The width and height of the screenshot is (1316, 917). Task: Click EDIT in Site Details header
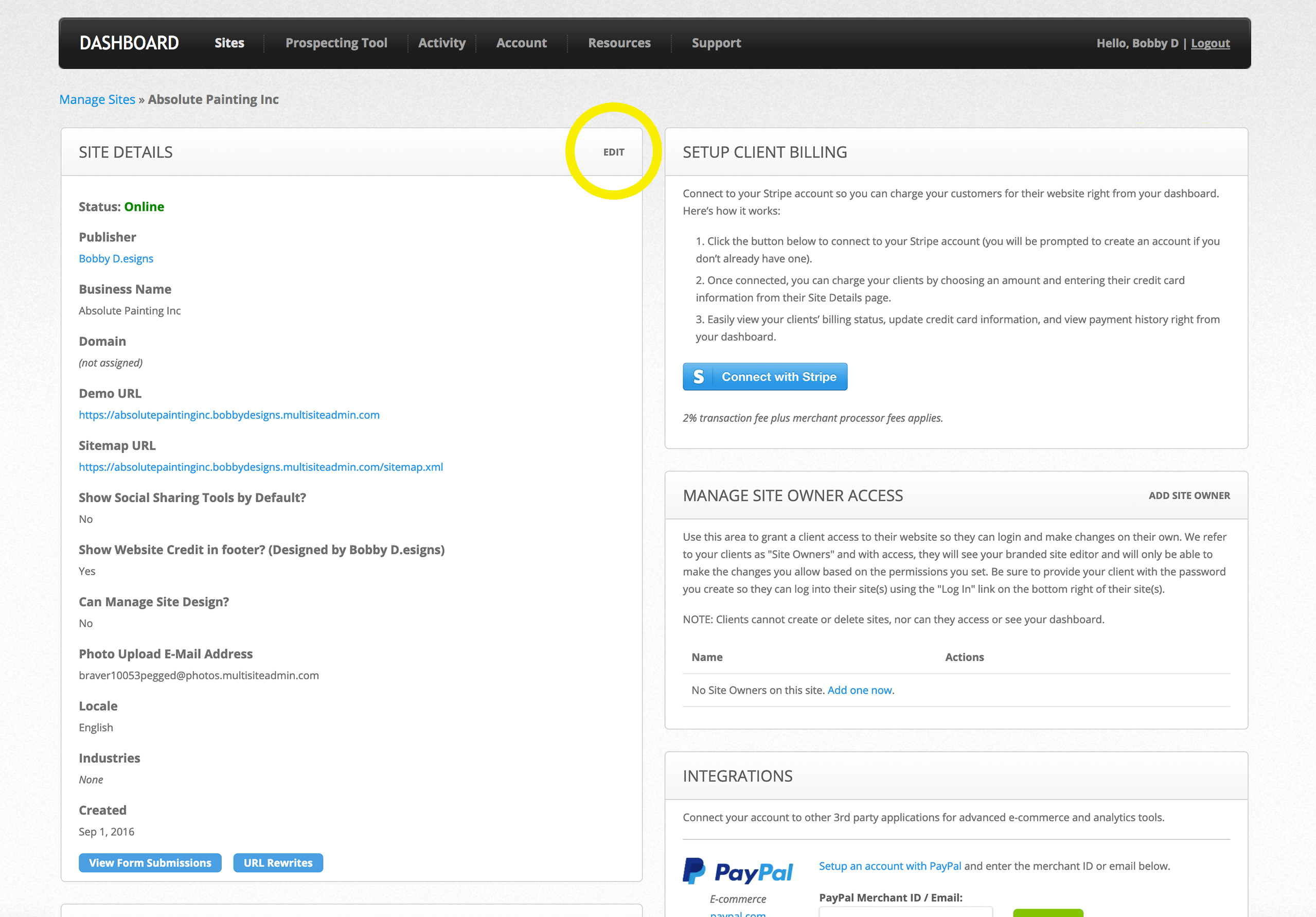pos(613,152)
